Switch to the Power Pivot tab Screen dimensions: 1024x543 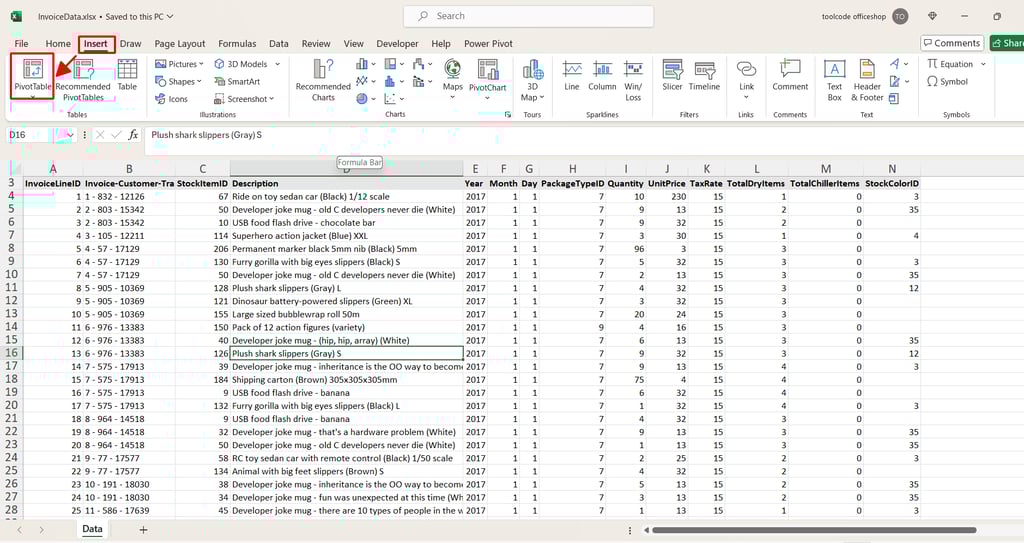tap(488, 44)
